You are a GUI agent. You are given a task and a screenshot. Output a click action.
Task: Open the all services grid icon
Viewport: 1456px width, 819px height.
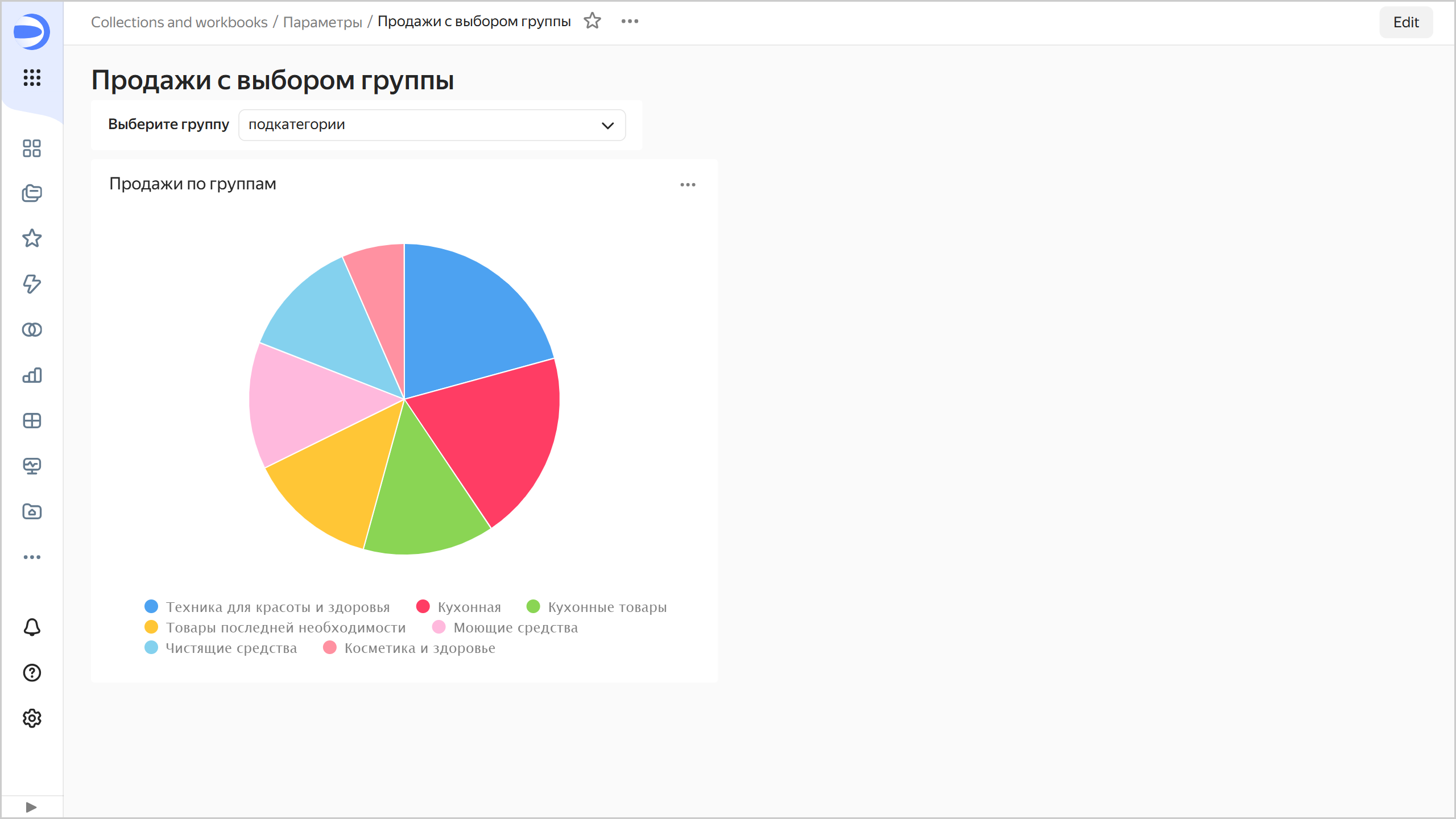click(32, 77)
